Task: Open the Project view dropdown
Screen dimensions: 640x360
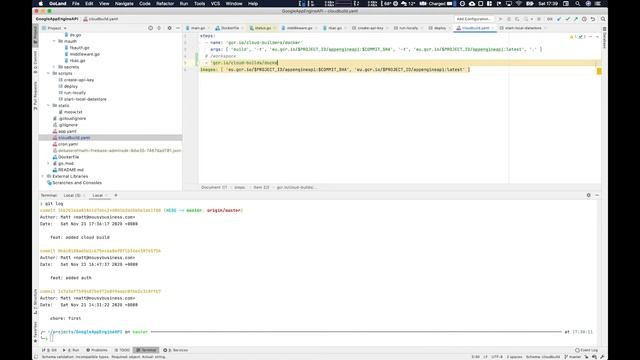Action: [x=54, y=28]
